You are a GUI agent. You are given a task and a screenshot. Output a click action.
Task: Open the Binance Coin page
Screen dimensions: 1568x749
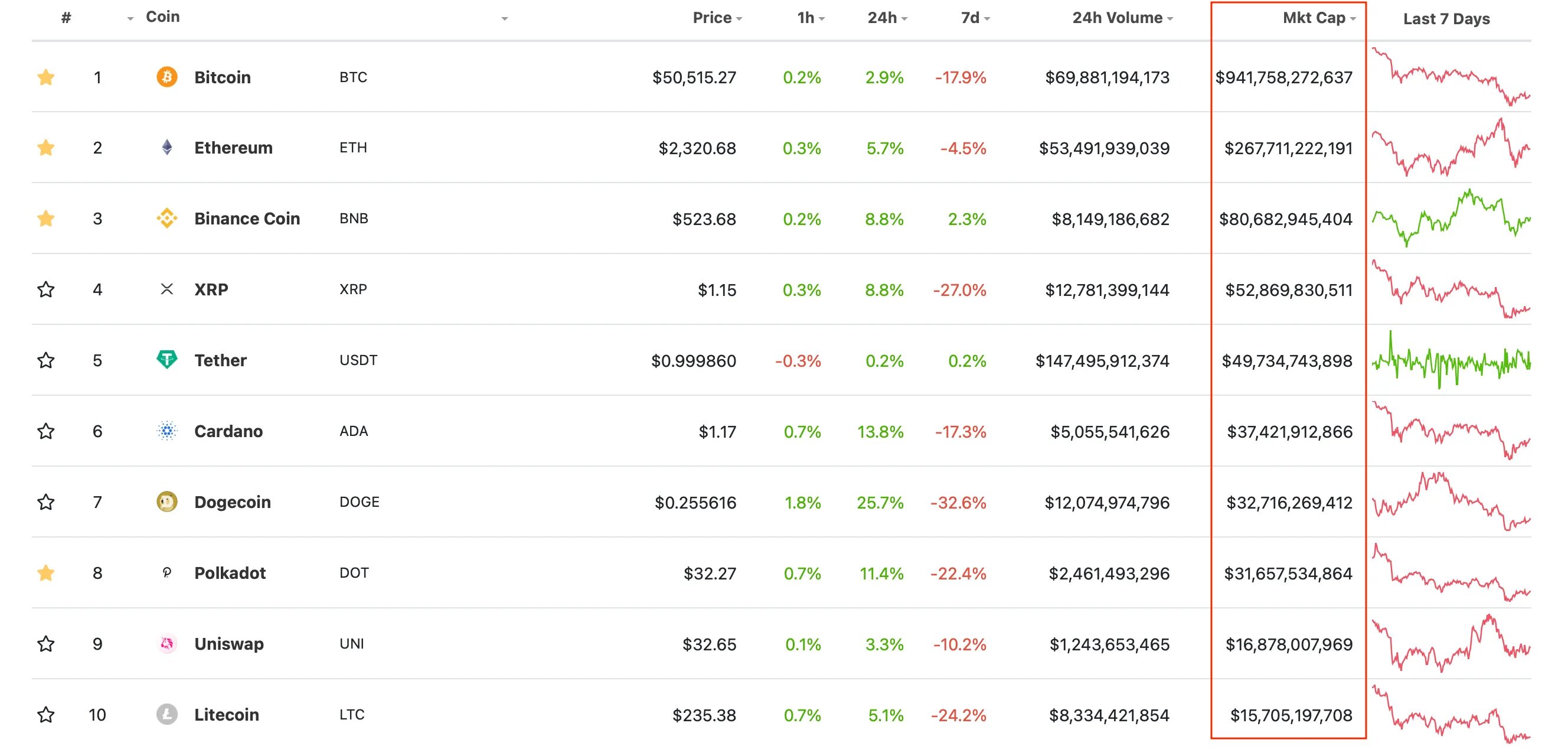coord(247,218)
